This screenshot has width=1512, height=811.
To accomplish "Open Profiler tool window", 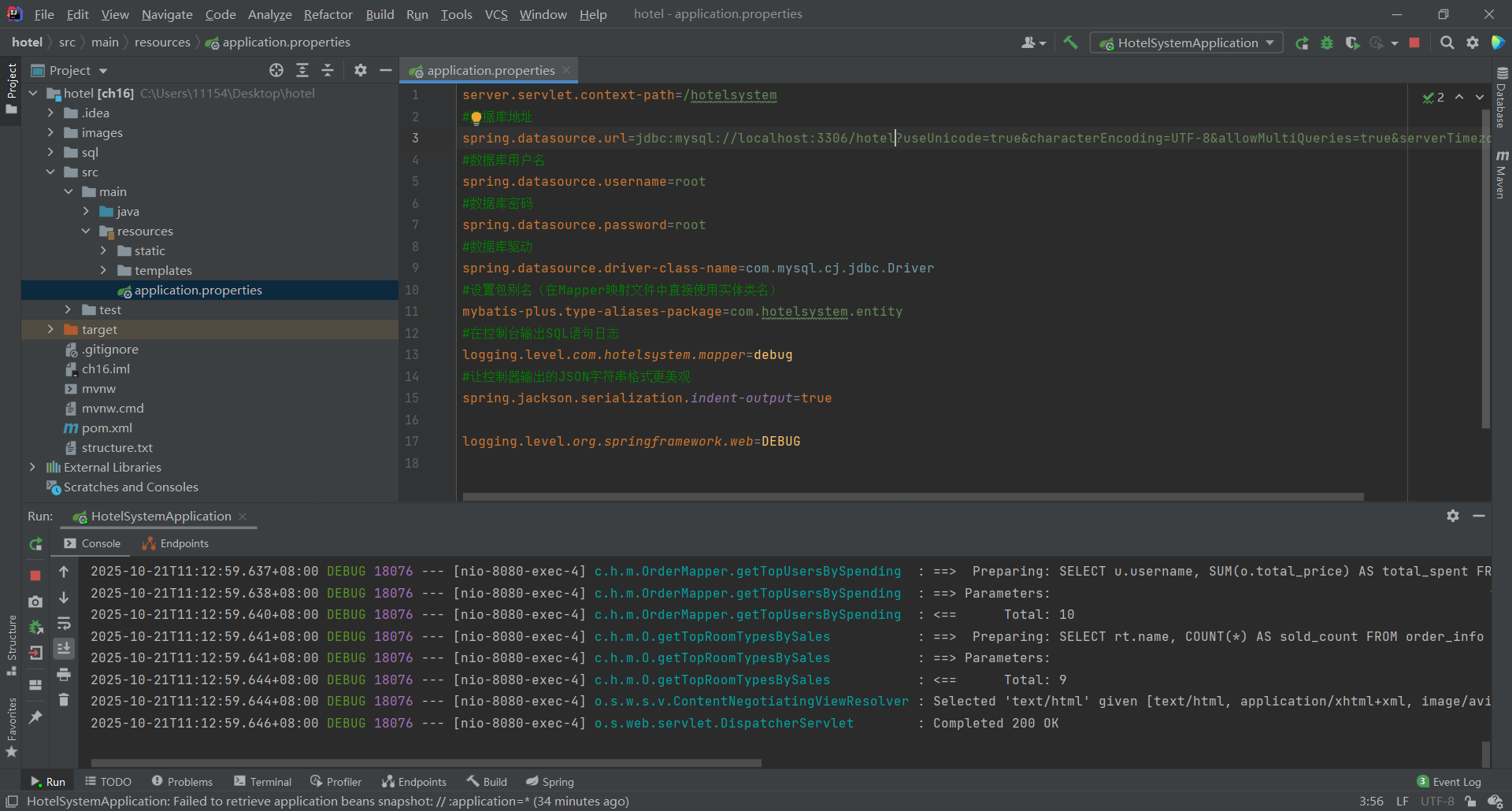I will [x=336, y=782].
